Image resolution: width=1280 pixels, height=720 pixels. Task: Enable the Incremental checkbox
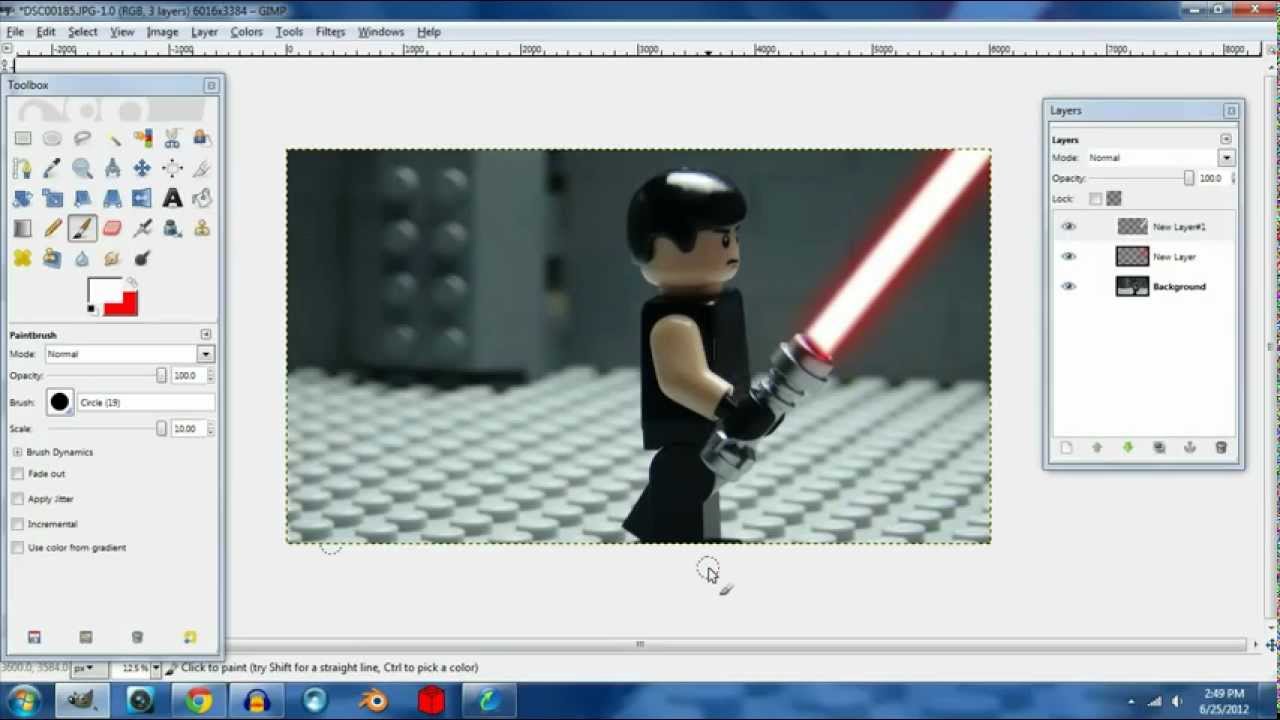[17, 524]
